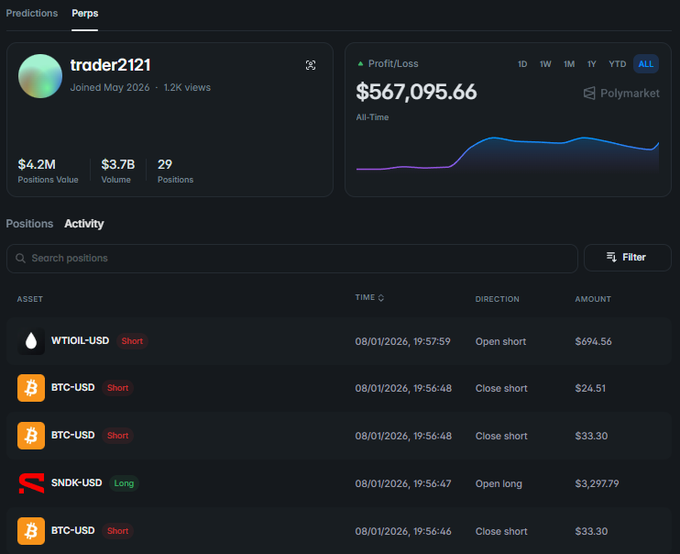Click the trader2121 username
The image size is (680, 554).
click(111, 65)
